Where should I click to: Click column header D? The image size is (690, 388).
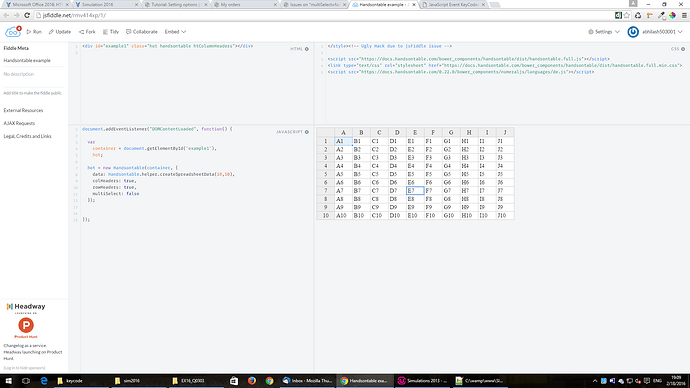point(397,132)
